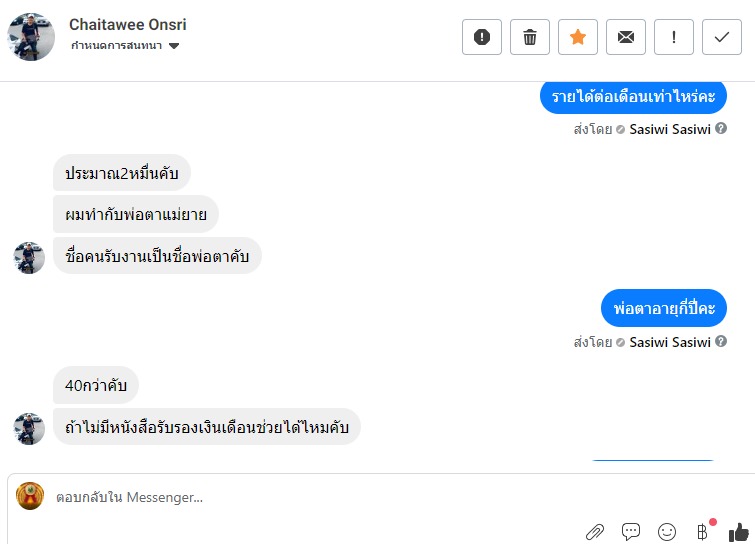Click the Chaitawee Onsri name link

(x=127, y=25)
